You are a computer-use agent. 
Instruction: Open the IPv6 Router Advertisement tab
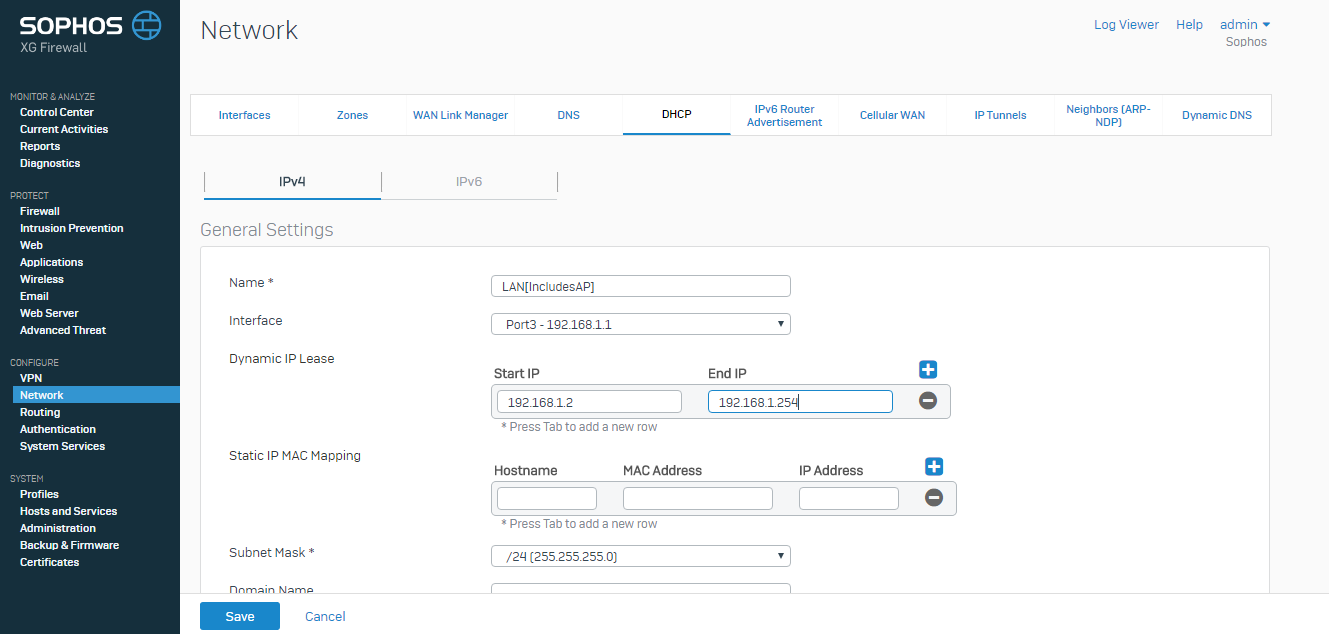784,114
